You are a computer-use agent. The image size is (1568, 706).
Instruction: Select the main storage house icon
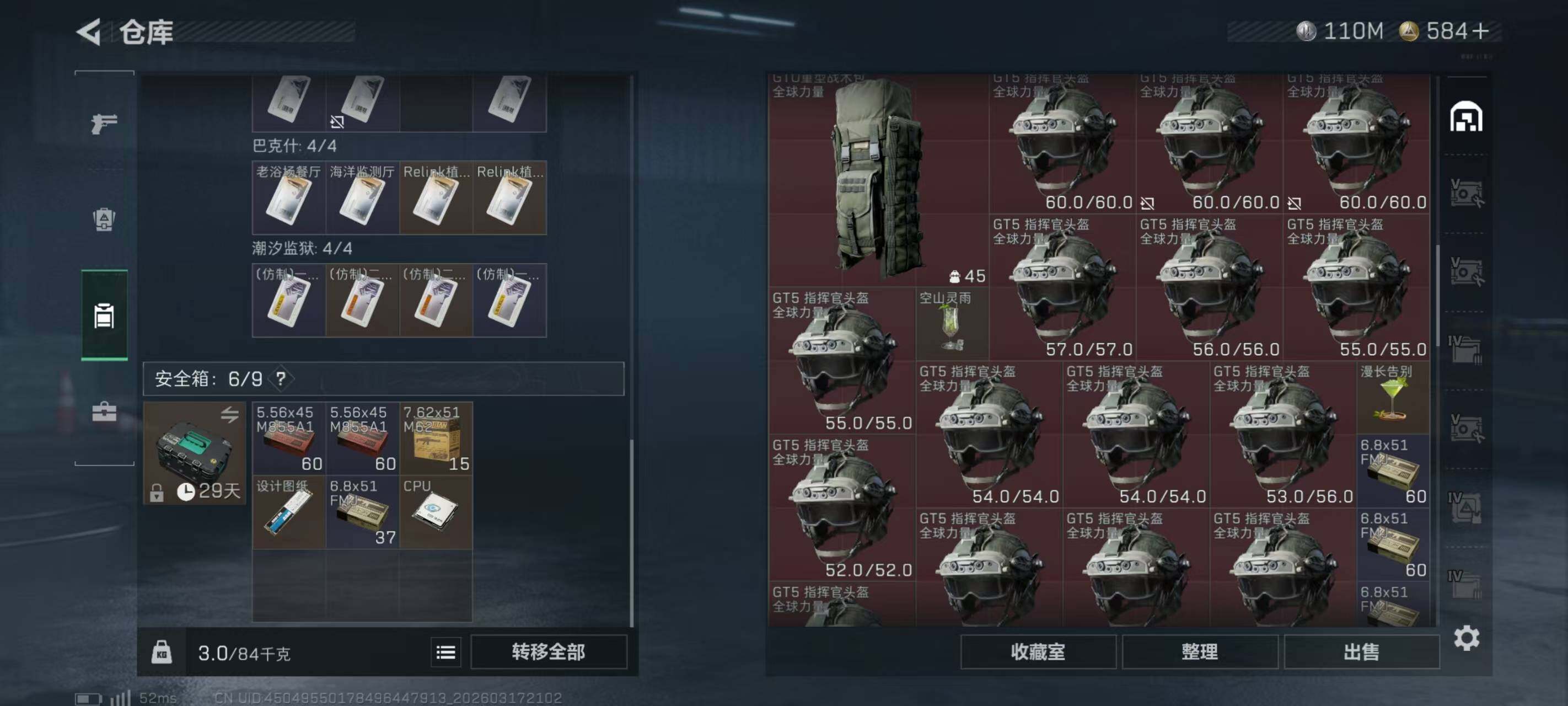click(1466, 116)
